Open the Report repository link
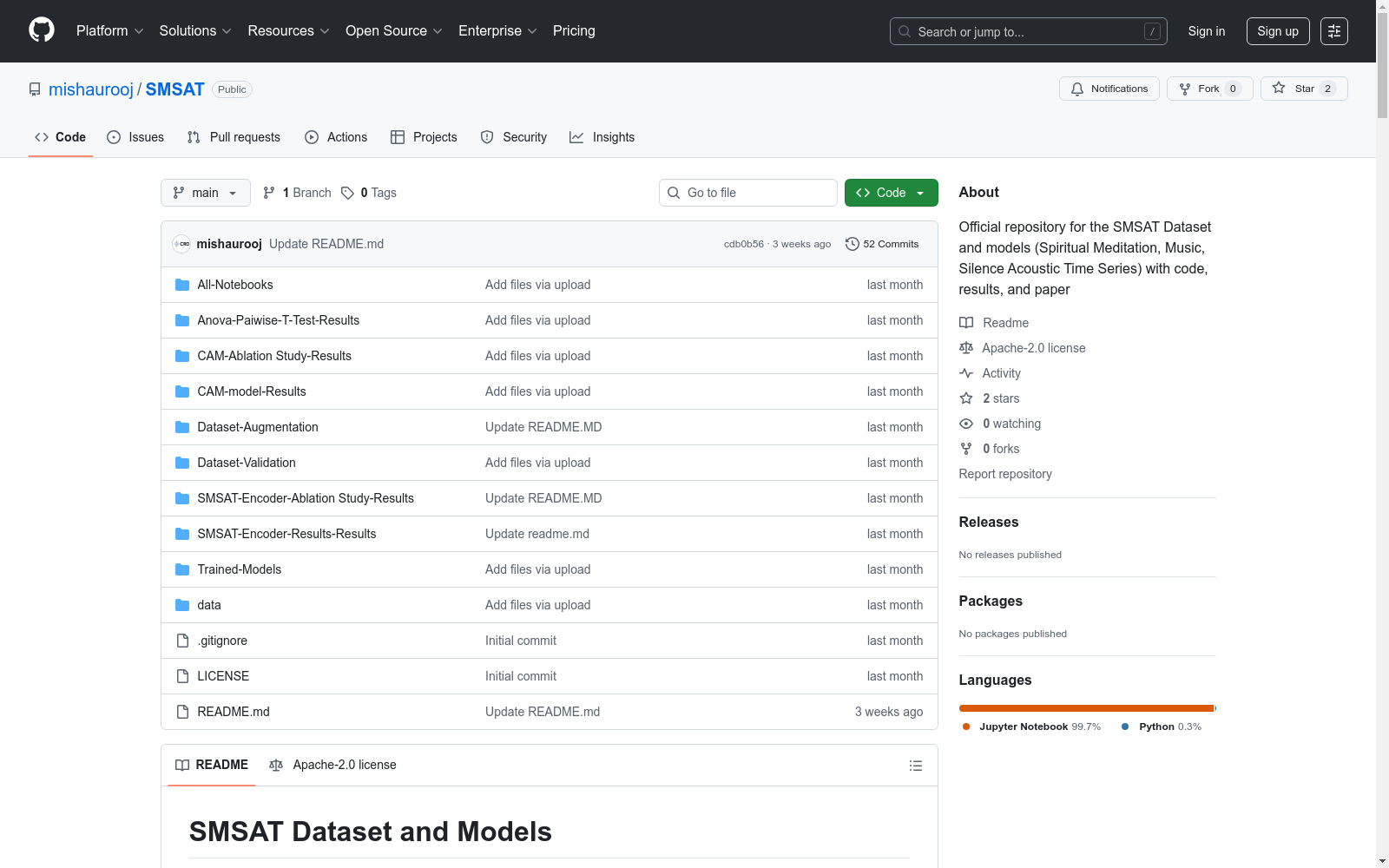1389x868 pixels. 1005,474
